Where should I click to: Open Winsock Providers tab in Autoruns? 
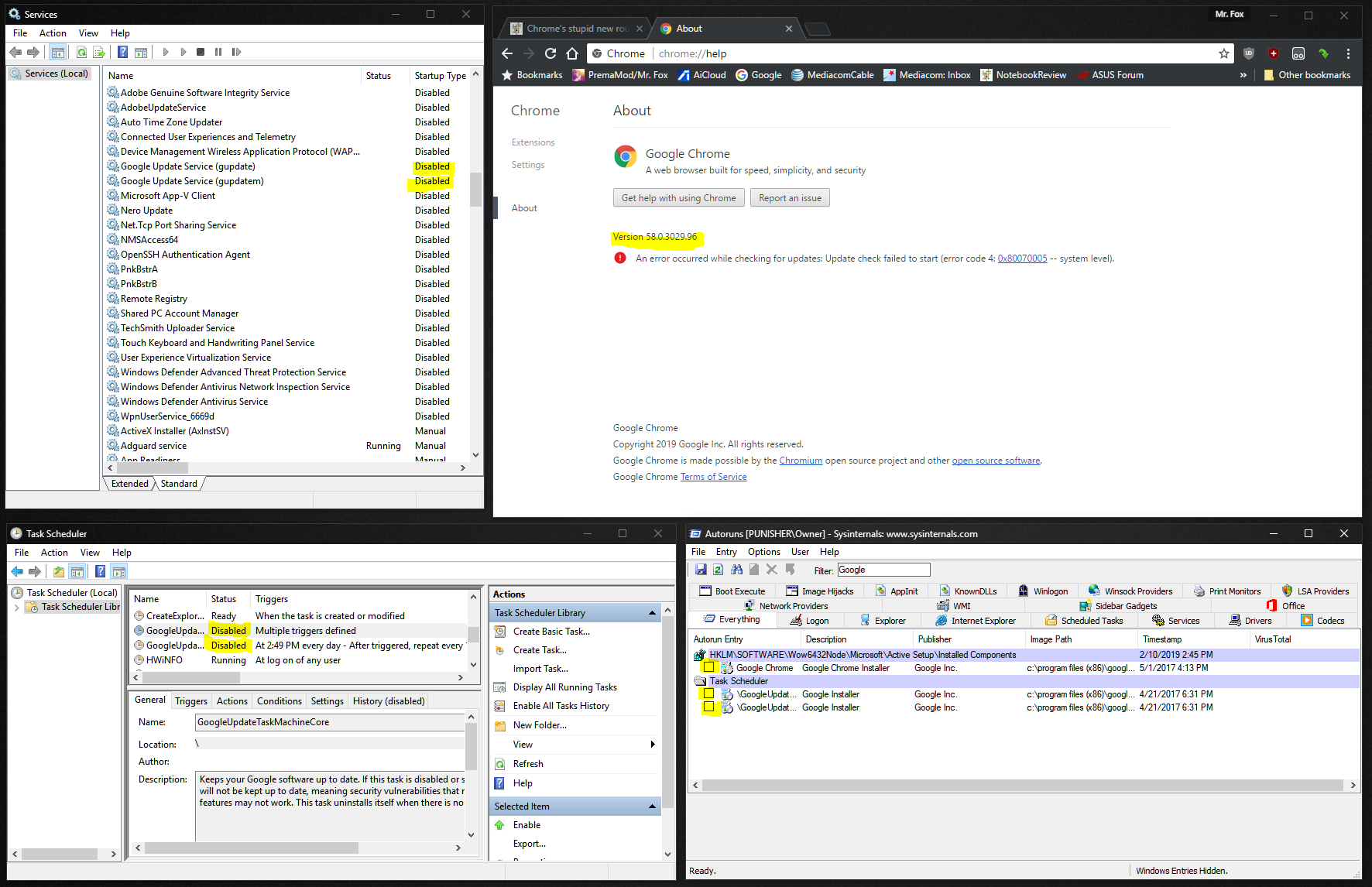point(1131,591)
